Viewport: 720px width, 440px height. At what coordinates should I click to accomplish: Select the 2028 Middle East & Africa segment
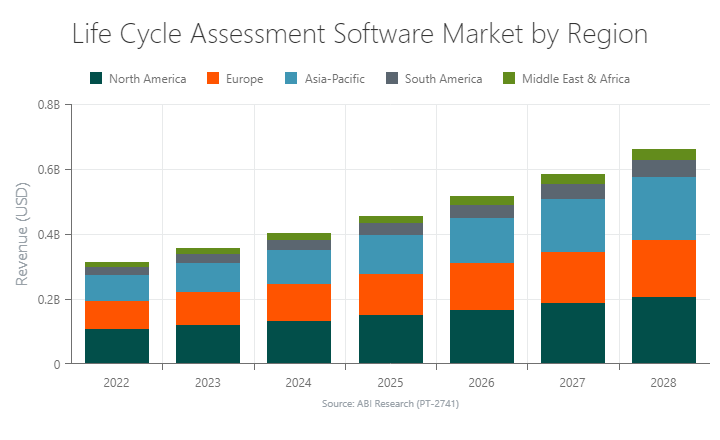pyautogui.click(x=664, y=154)
